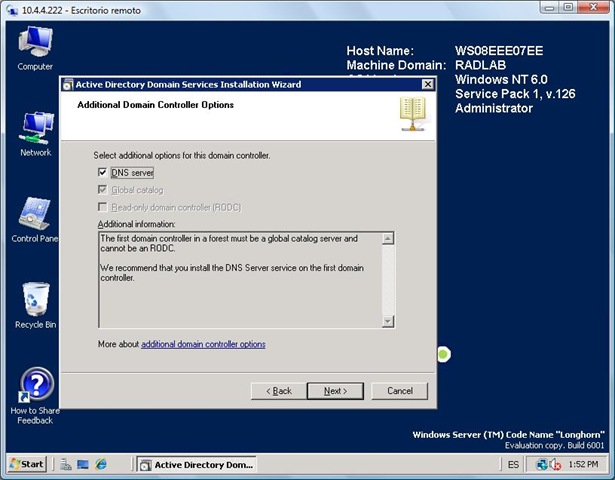Image resolution: width=615 pixels, height=480 pixels.
Task: Click the Global catalog checkbox
Action: click(x=103, y=189)
